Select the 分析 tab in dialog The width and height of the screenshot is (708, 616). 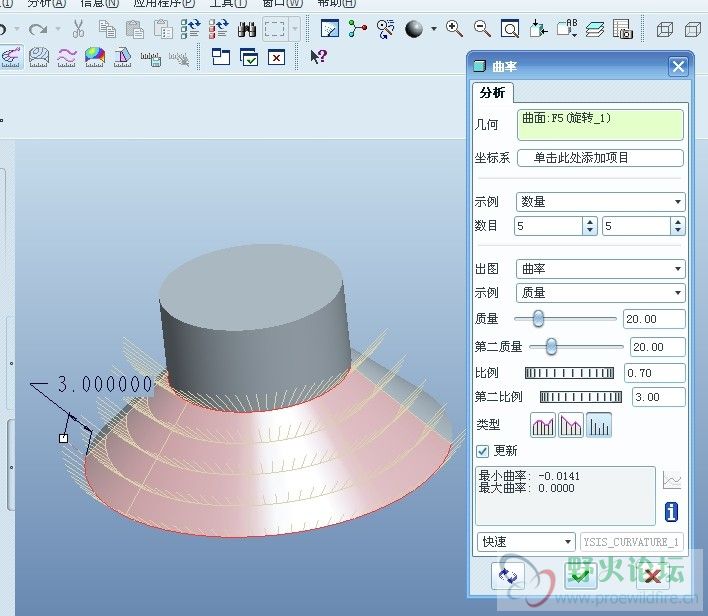pyautogui.click(x=492, y=93)
